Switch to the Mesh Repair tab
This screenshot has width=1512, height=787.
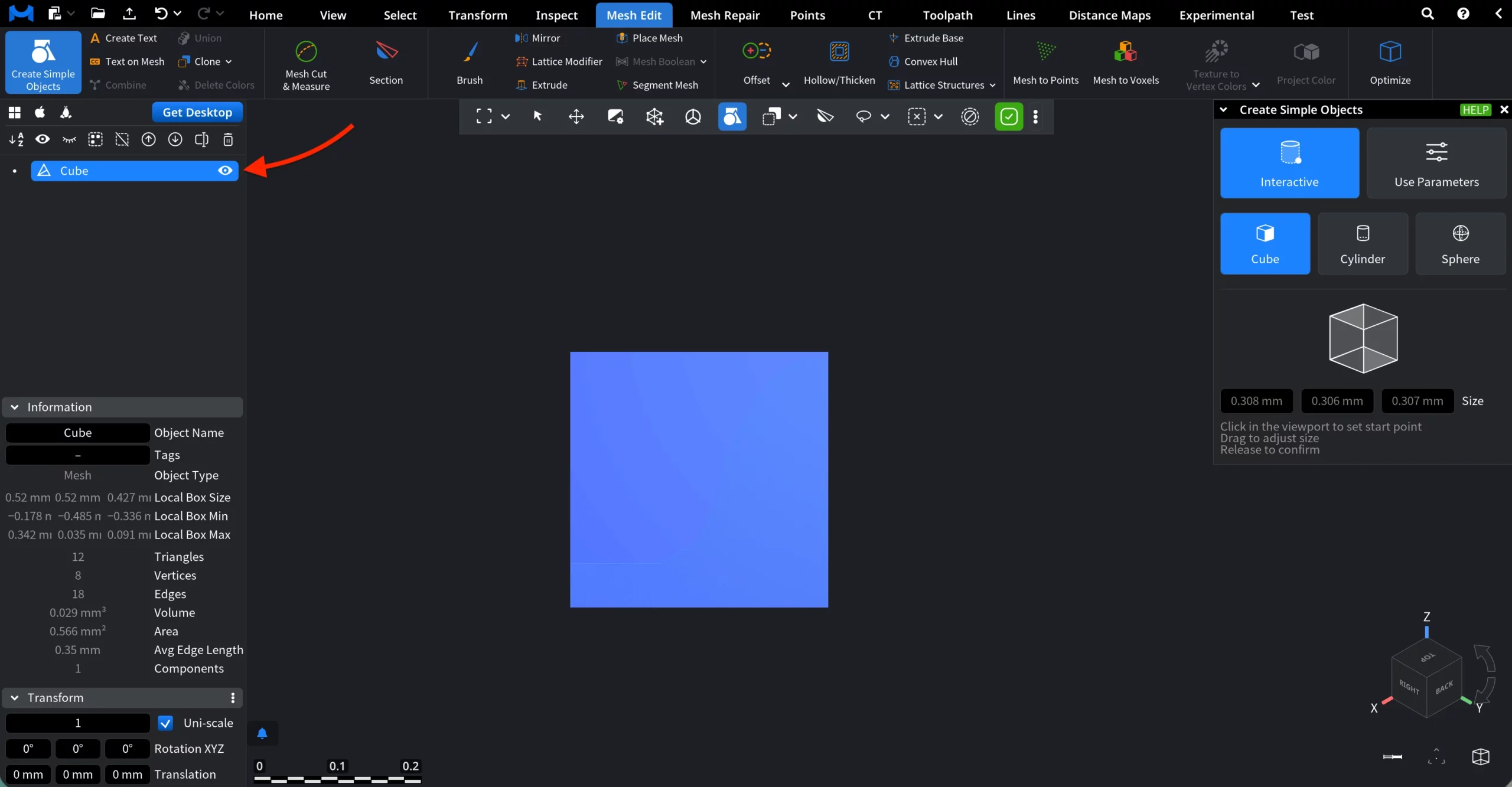pos(725,15)
